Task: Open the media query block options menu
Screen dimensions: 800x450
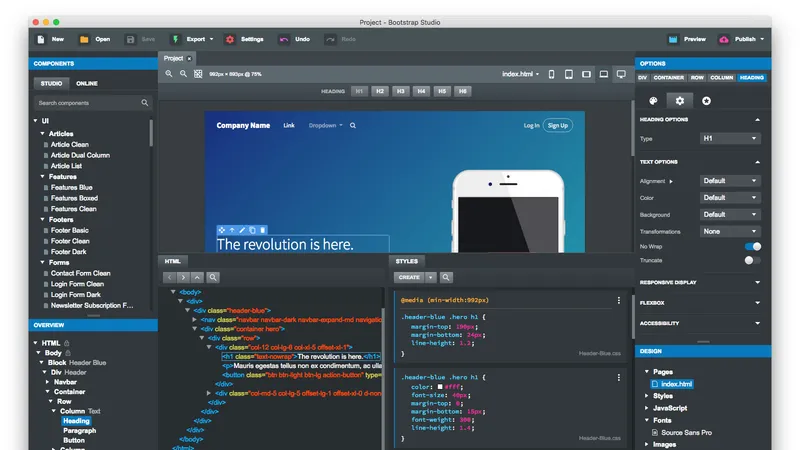Action: (619, 301)
